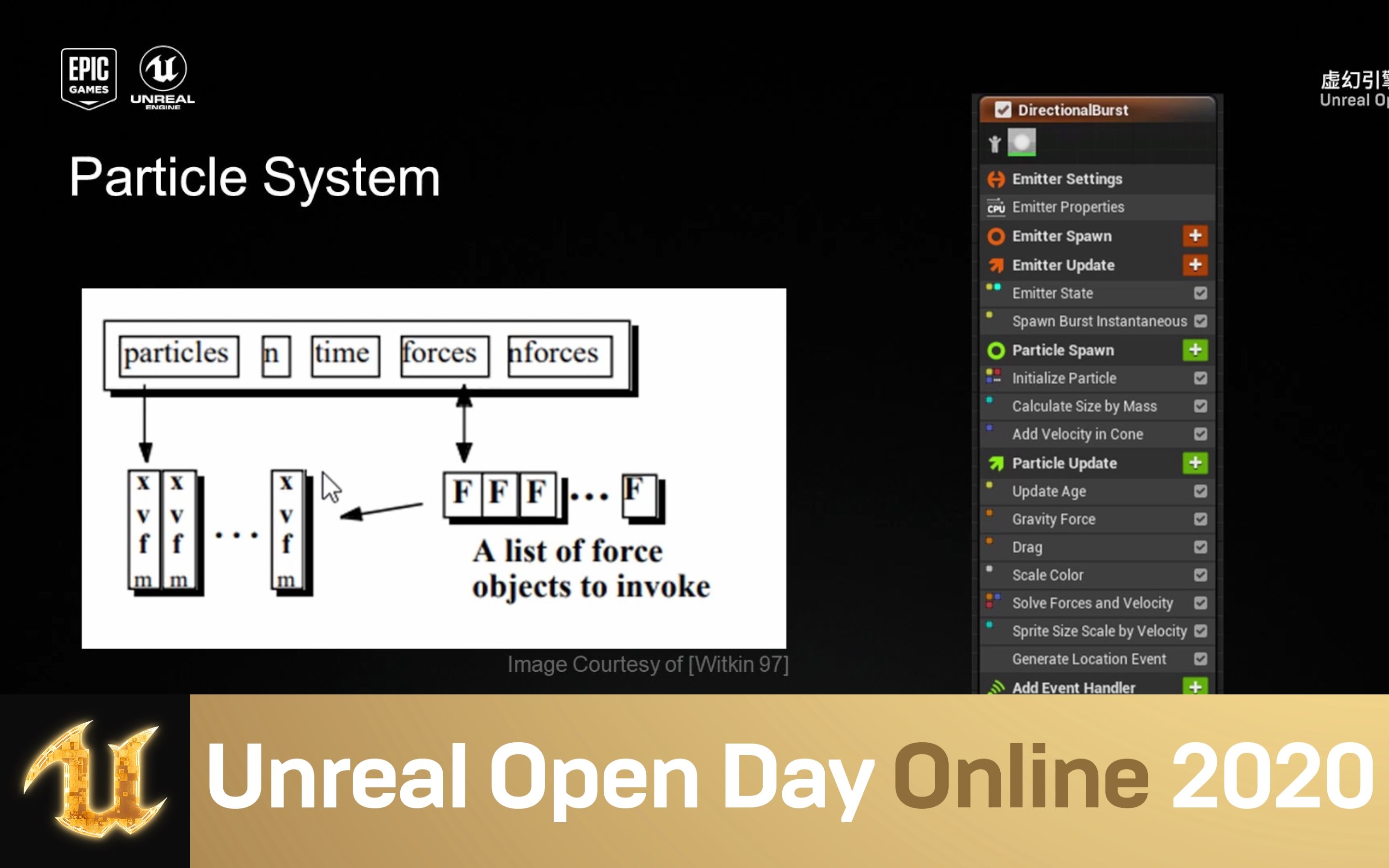The height and width of the screenshot is (868, 1389).
Task: Click the Generate Location Event module
Action: pos(1091,659)
